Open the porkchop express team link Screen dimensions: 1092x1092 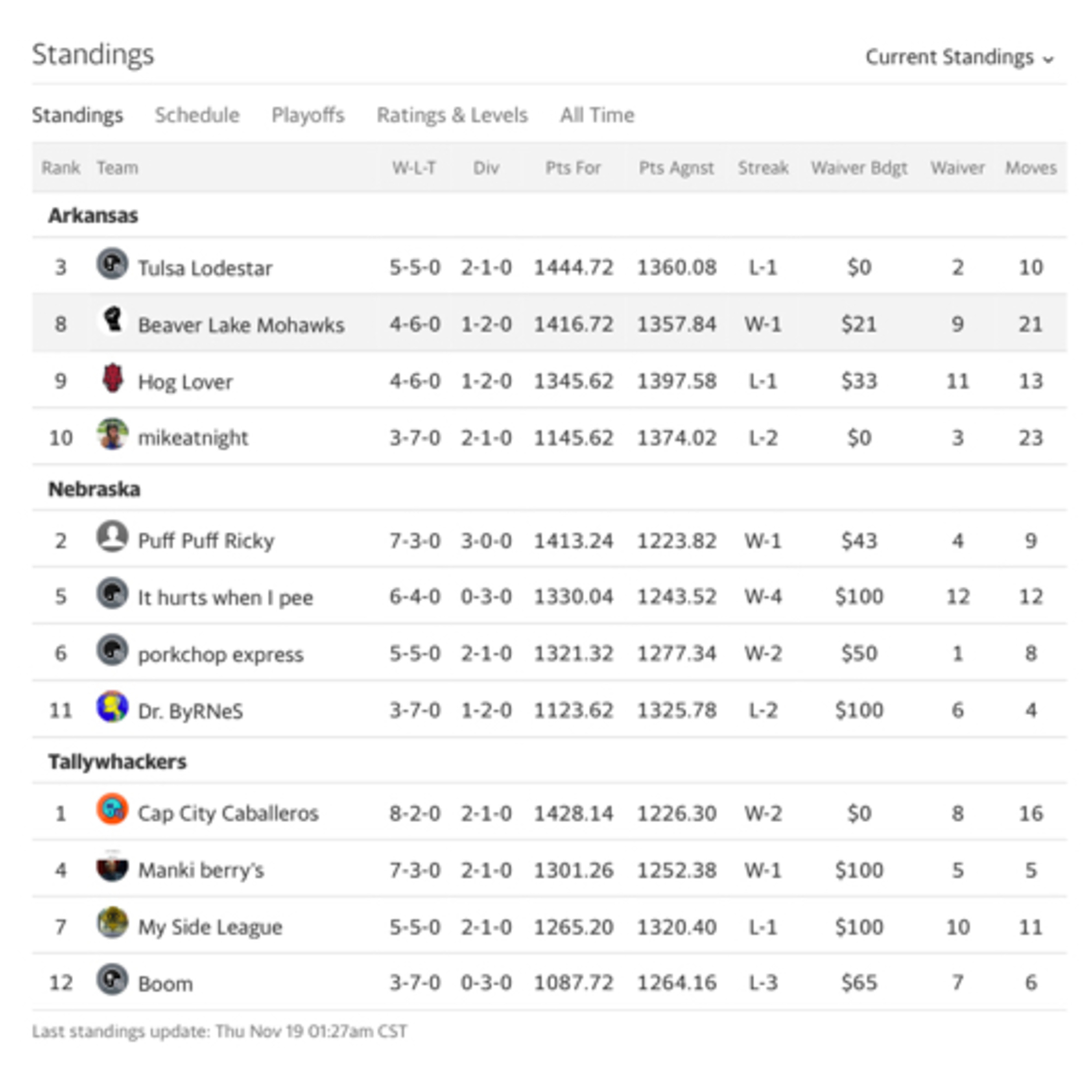point(221,654)
